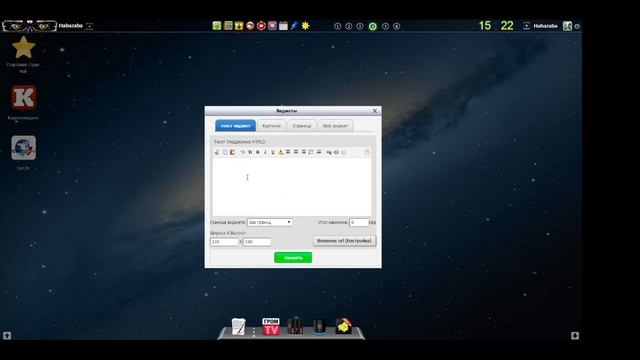Screen dimensions: 640x360
Task: Switch to the Страница tab
Action: pos(302,126)
